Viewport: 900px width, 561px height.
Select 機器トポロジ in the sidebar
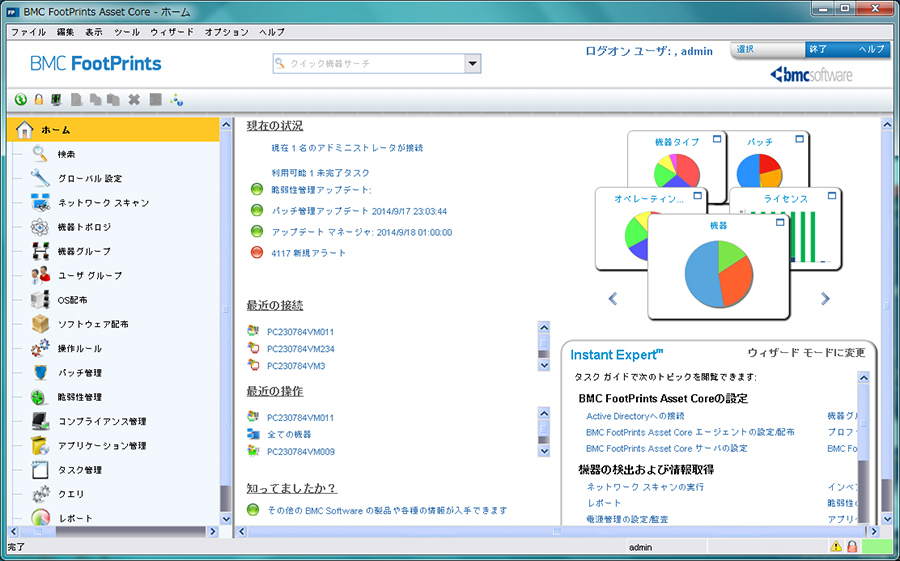tap(84, 227)
